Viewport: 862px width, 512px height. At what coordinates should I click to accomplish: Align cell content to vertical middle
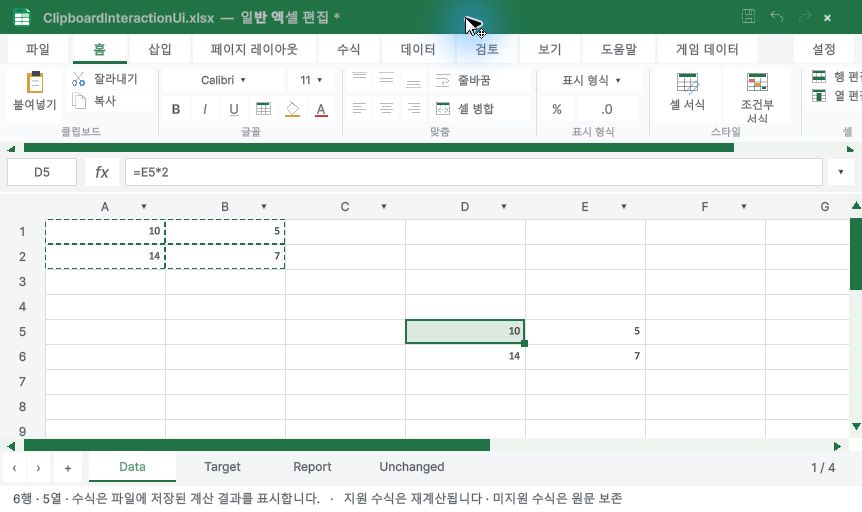coord(386,78)
